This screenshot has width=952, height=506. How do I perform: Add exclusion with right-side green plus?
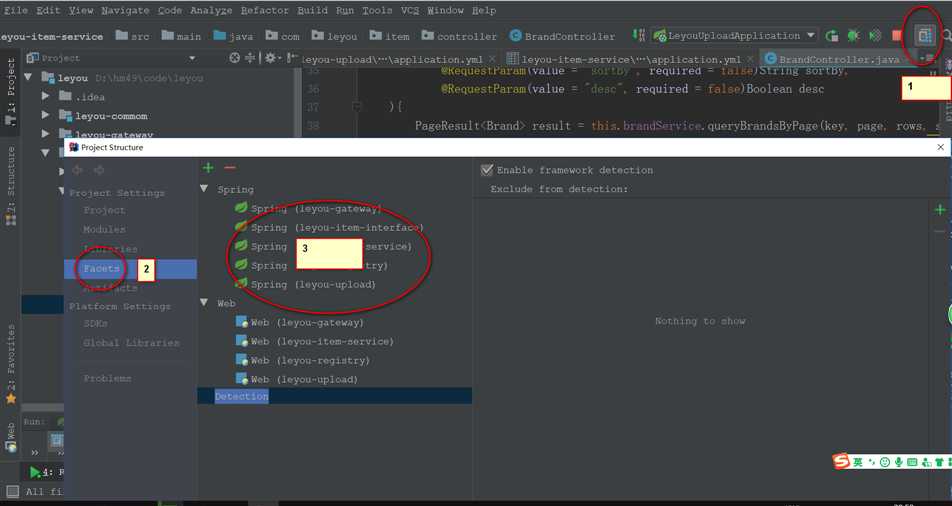click(x=940, y=210)
